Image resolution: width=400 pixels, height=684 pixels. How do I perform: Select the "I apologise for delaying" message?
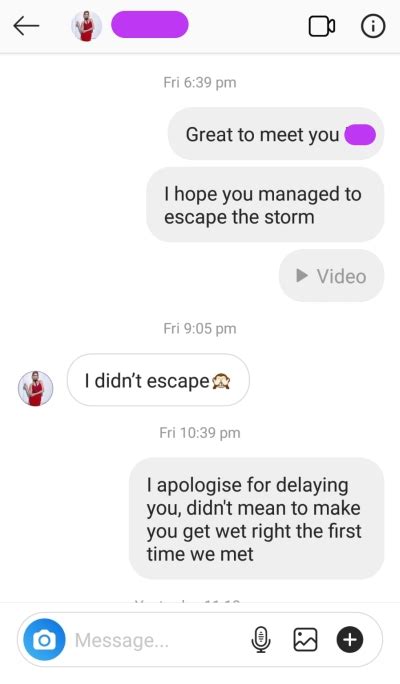pos(256,519)
